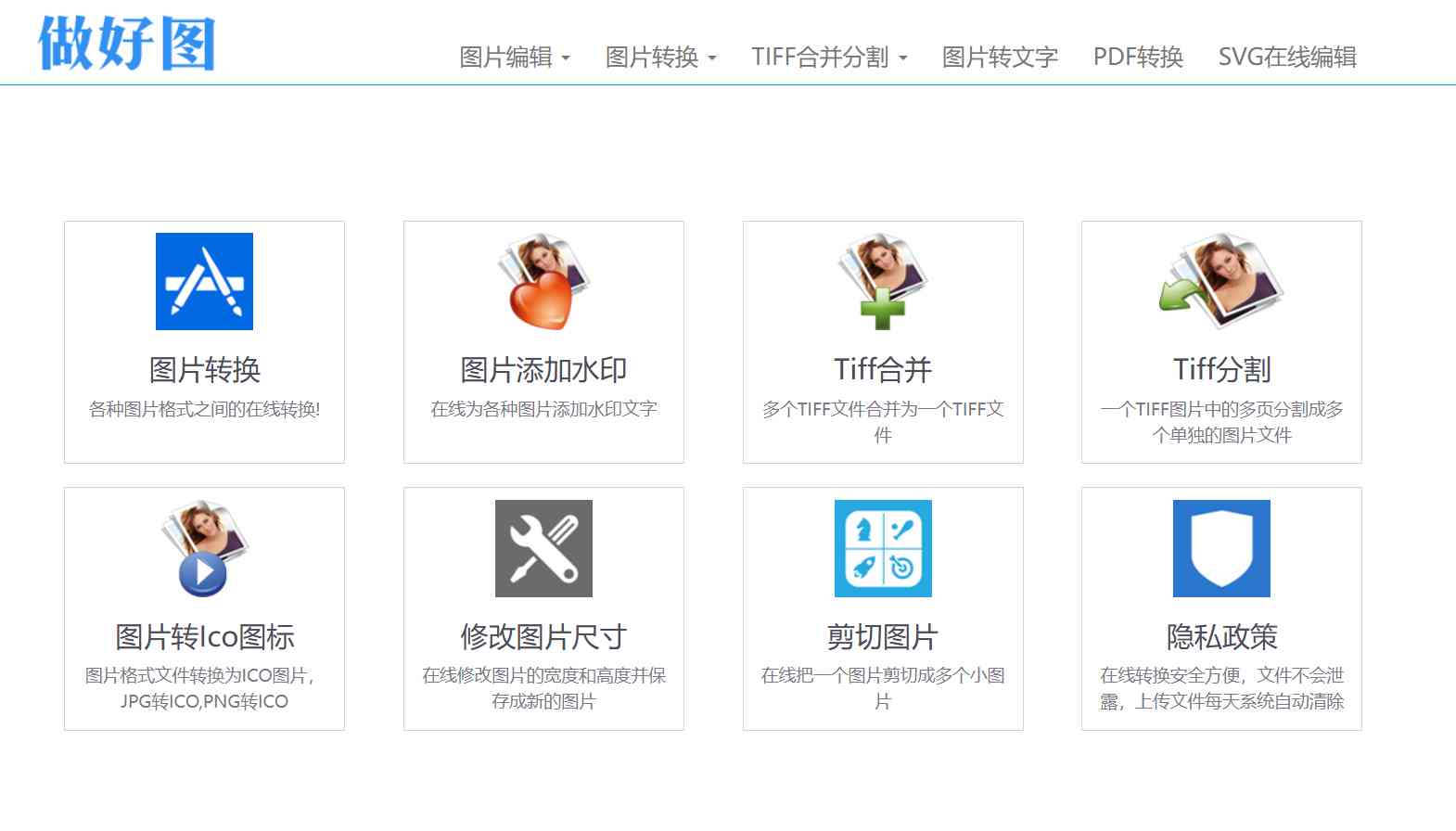Image resolution: width=1456 pixels, height=831 pixels.
Task: Open the TIFF合并分割 dropdown menu
Action: (829, 58)
